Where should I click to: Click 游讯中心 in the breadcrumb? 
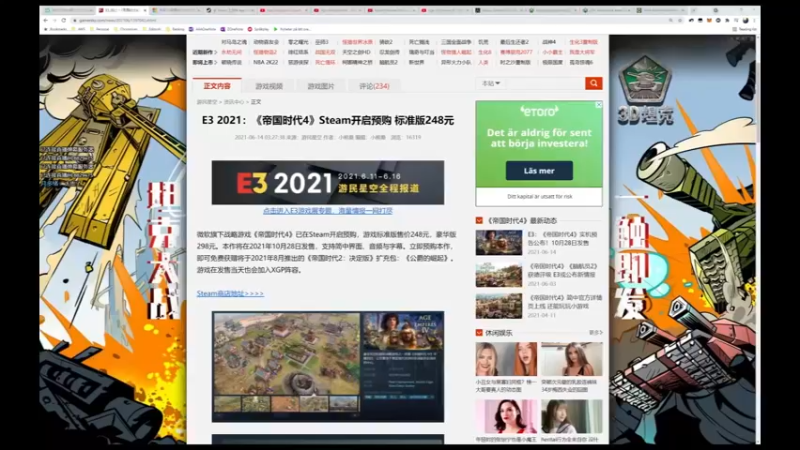coord(234,102)
